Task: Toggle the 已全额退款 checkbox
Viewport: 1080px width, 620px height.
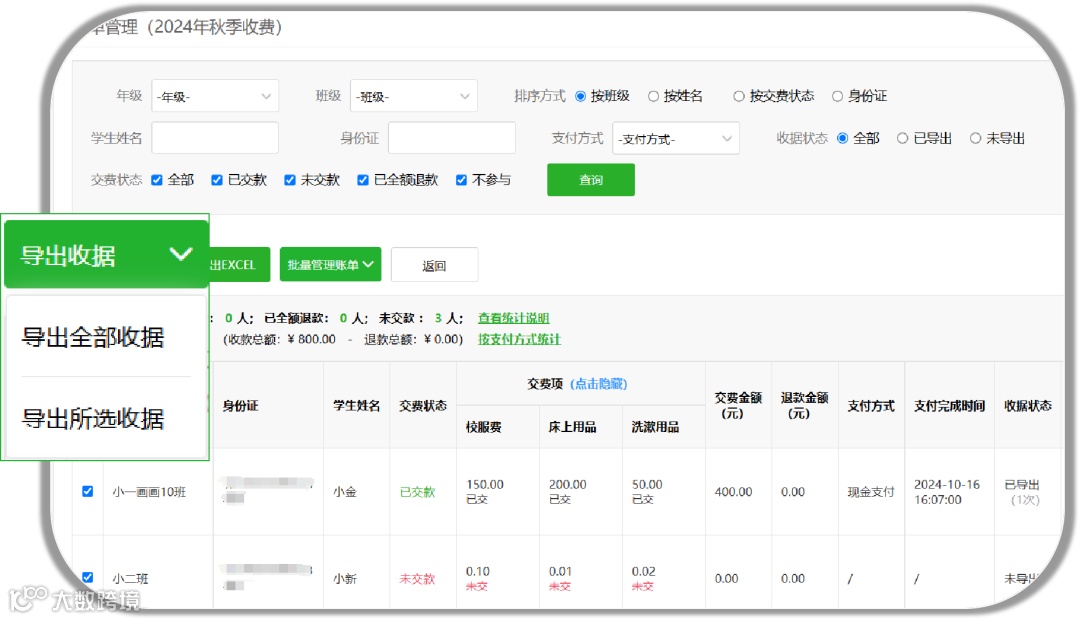Action: pyautogui.click(x=363, y=180)
